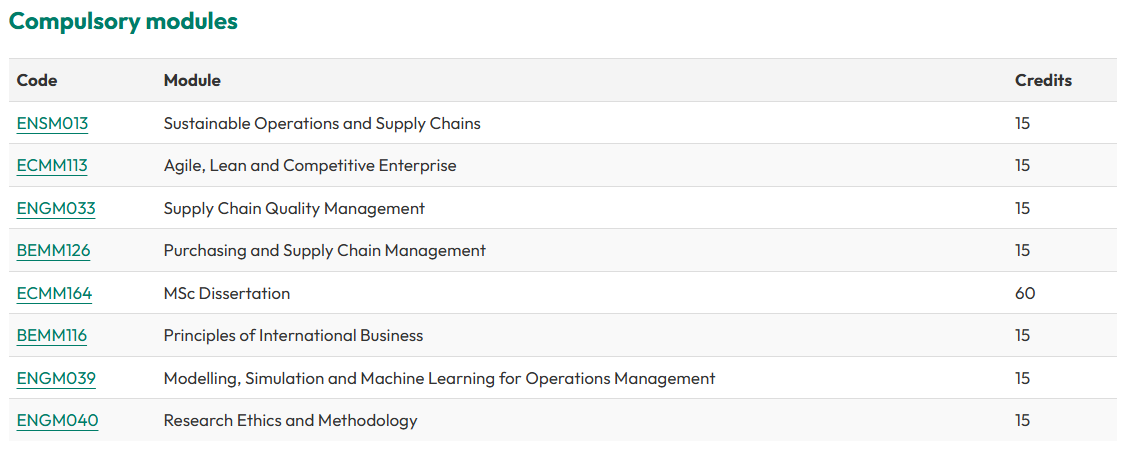Click the Code column header

[x=37, y=81]
